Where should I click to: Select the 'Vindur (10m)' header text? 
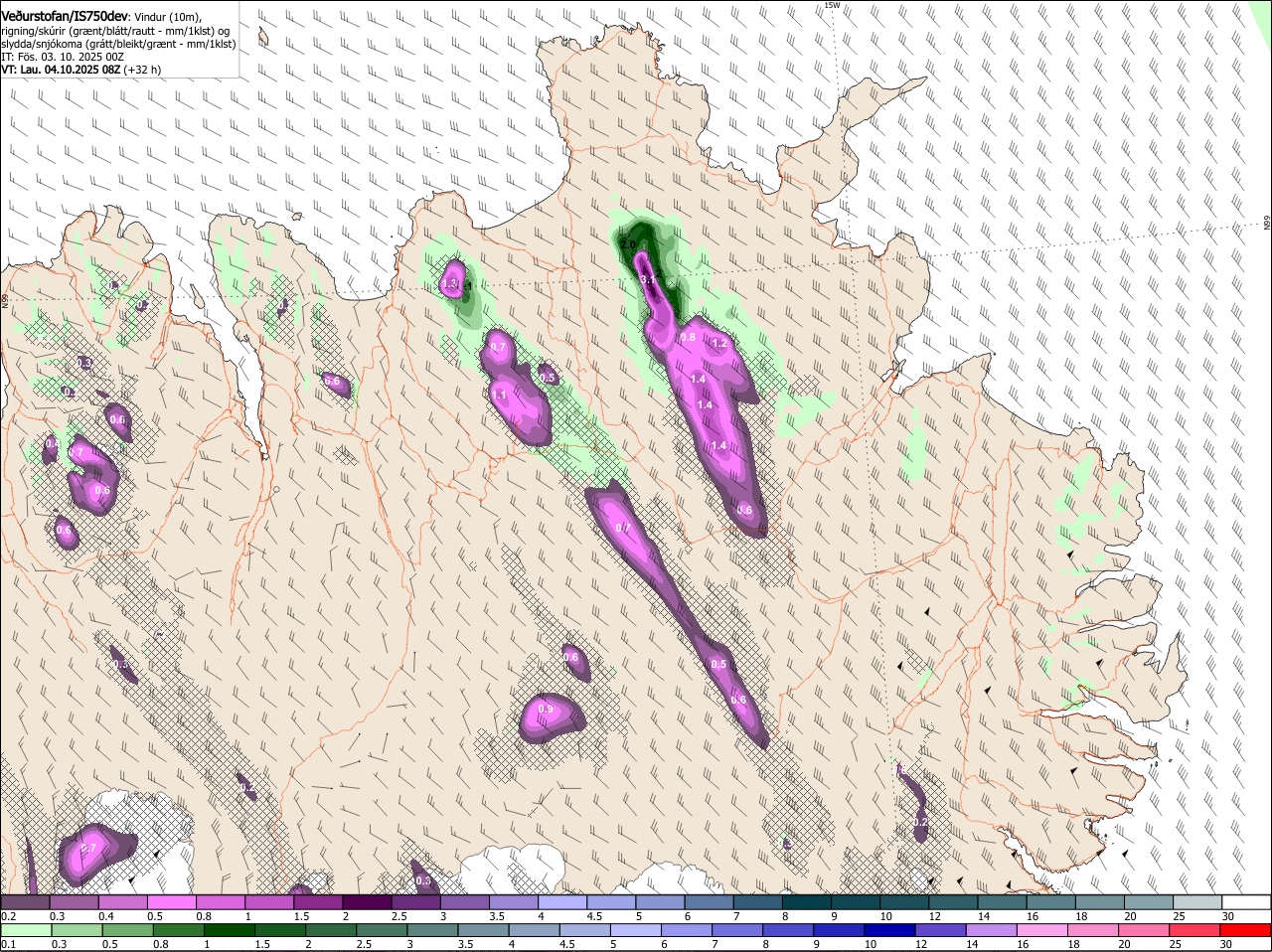(x=168, y=17)
